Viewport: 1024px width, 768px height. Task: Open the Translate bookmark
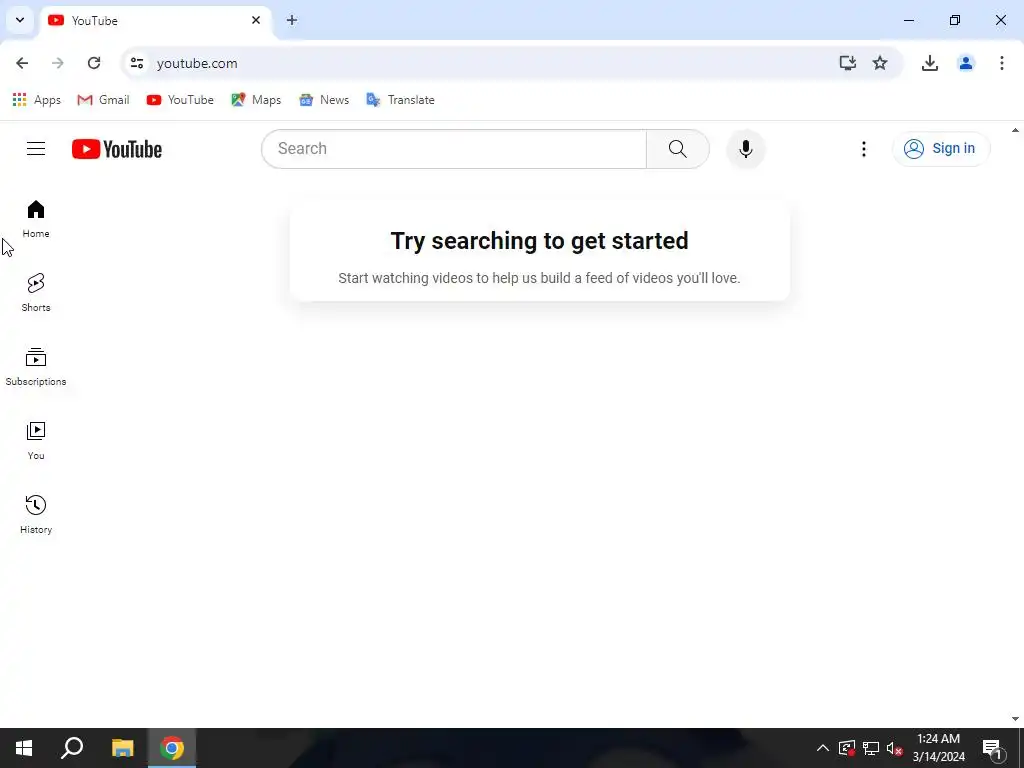click(x=400, y=100)
